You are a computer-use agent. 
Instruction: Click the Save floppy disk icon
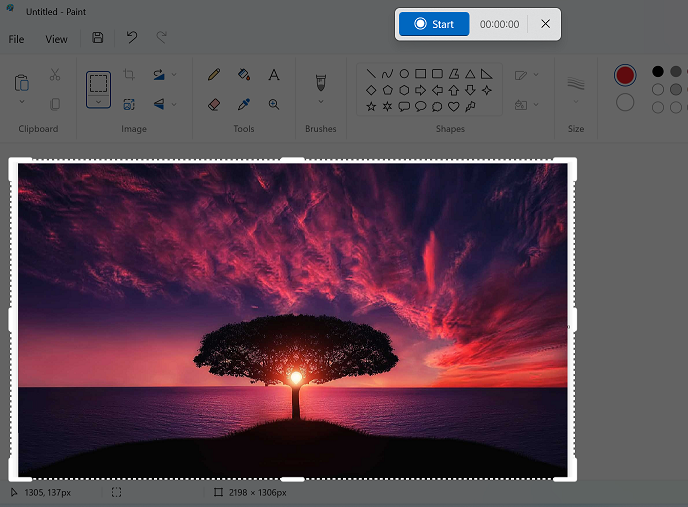[97, 38]
